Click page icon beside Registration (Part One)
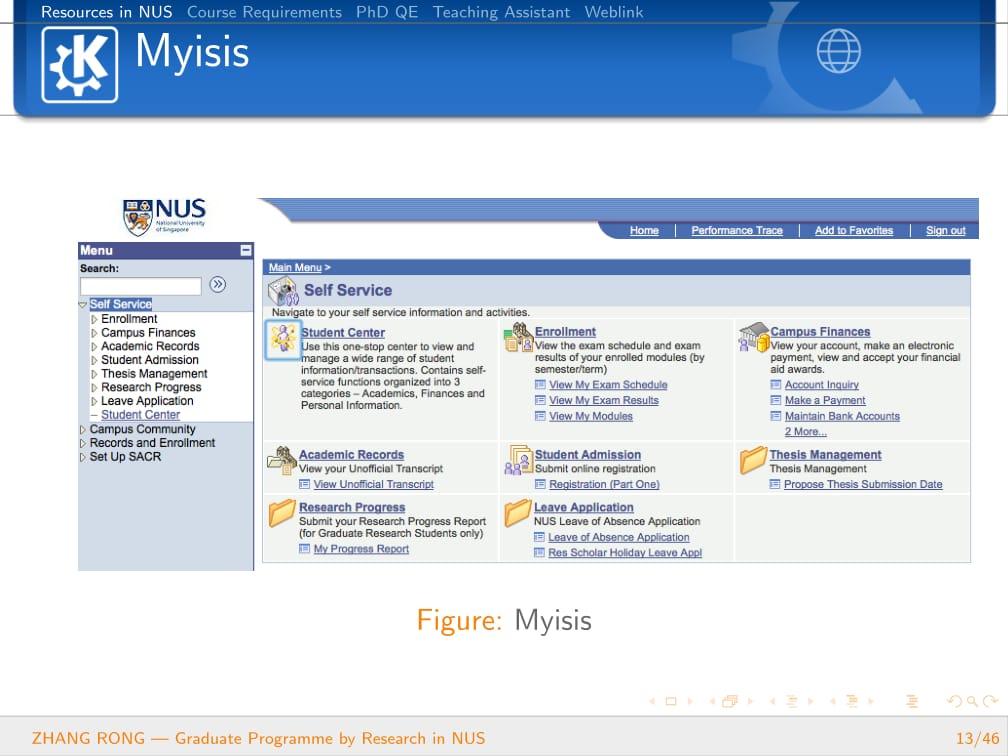1008x756 pixels. coord(540,484)
